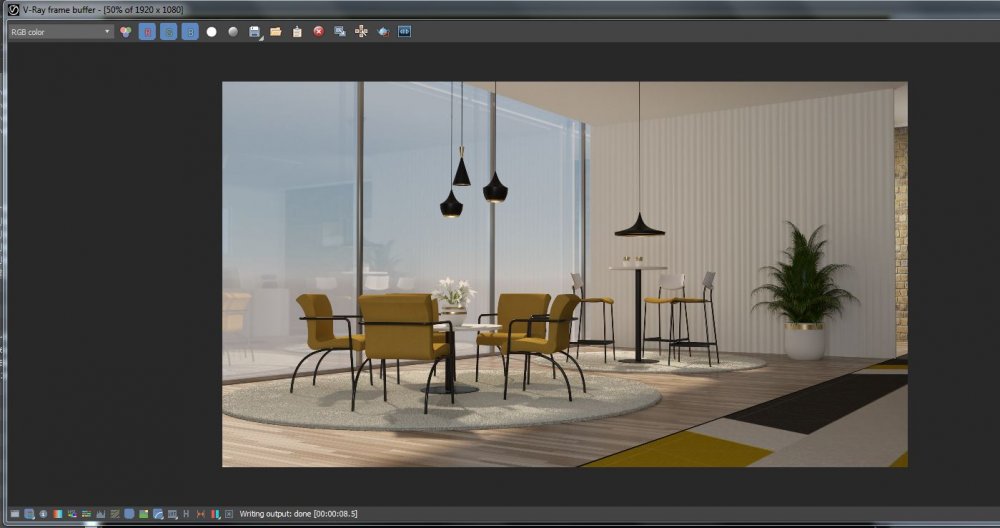Image resolution: width=1000 pixels, height=528 pixels.
Task: Expand save options arrow beside disk icon
Action: point(261,38)
